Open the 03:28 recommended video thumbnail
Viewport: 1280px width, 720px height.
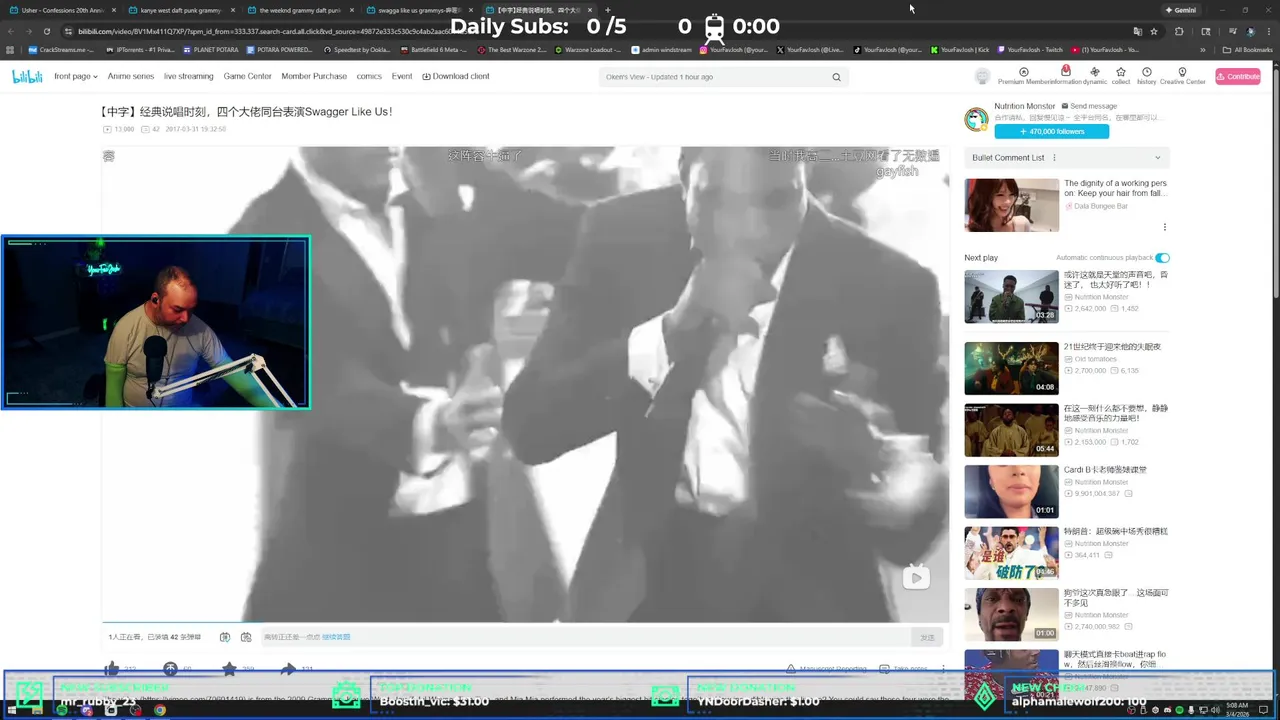click(1011, 297)
